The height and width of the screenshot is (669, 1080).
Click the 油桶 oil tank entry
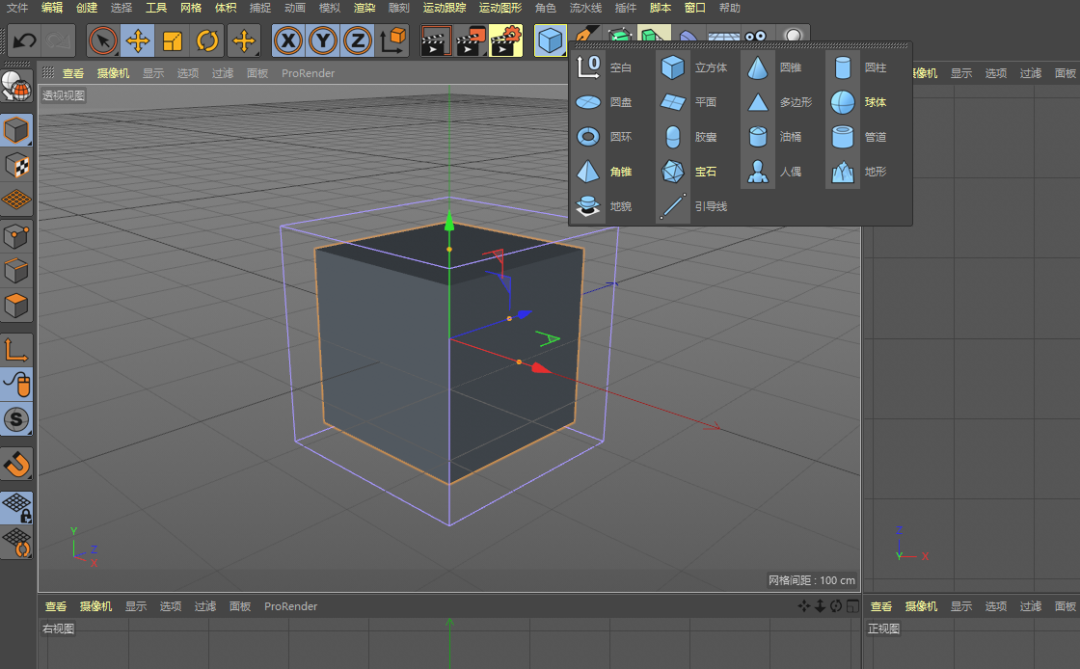[x=773, y=136]
